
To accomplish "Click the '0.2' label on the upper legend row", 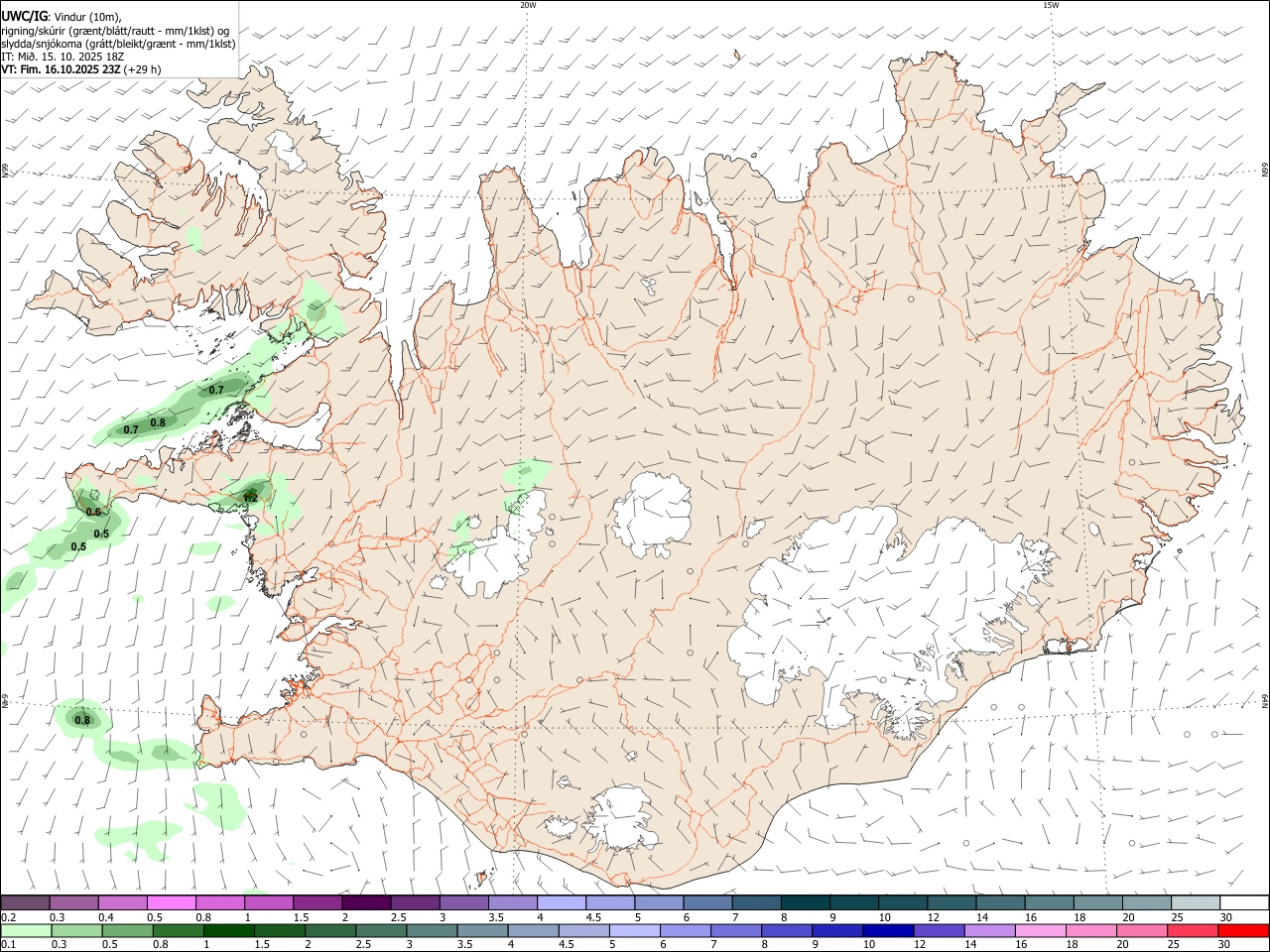I will [9, 917].
